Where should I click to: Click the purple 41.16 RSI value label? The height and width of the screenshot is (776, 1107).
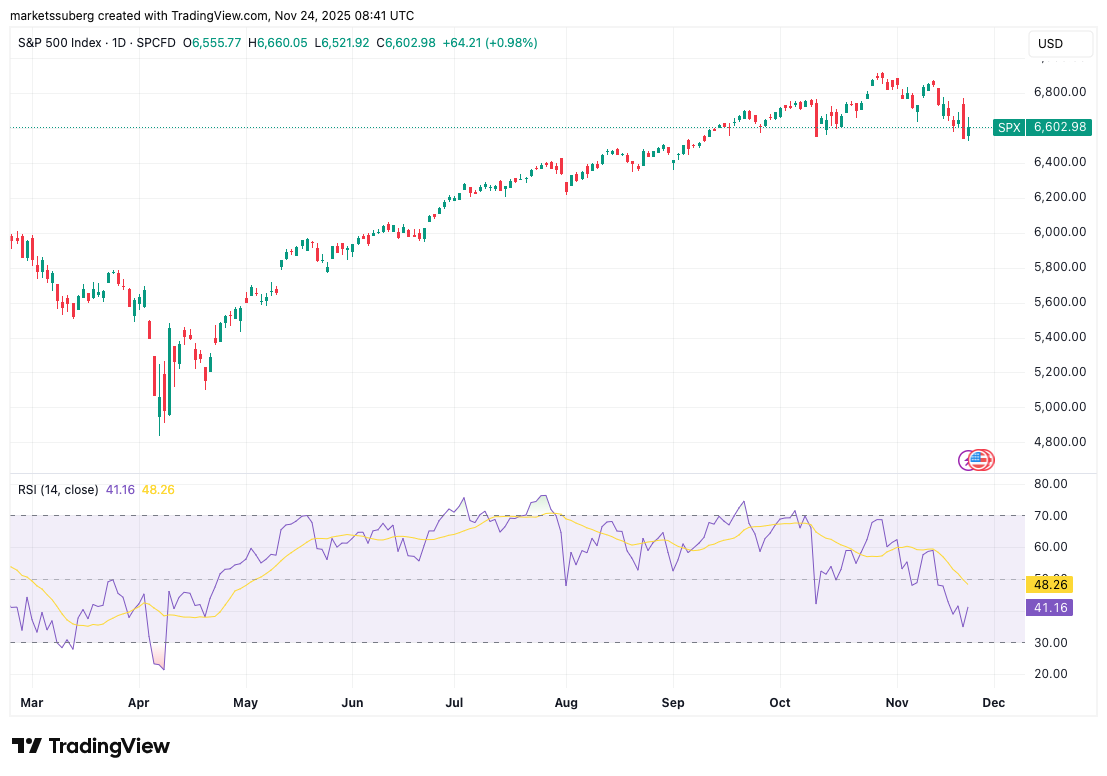[x=1051, y=607]
